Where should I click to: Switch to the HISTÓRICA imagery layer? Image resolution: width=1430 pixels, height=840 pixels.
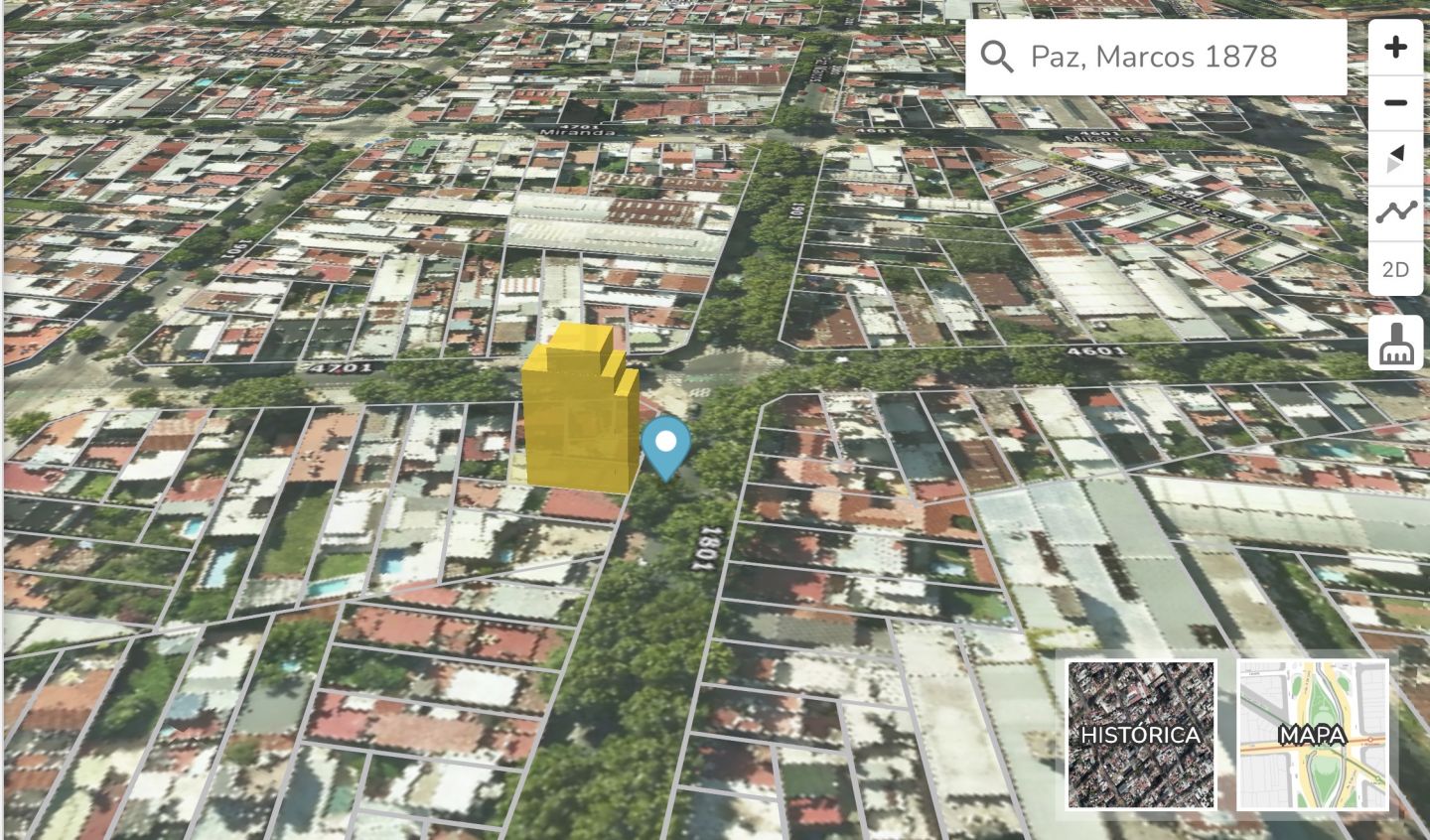[1141, 734]
